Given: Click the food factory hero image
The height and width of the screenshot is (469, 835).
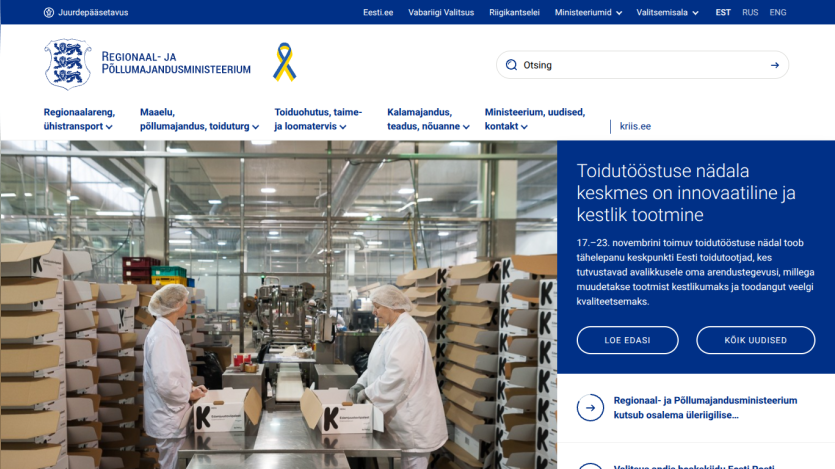Looking at the screenshot, I should pyautogui.click(x=279, y=305).
